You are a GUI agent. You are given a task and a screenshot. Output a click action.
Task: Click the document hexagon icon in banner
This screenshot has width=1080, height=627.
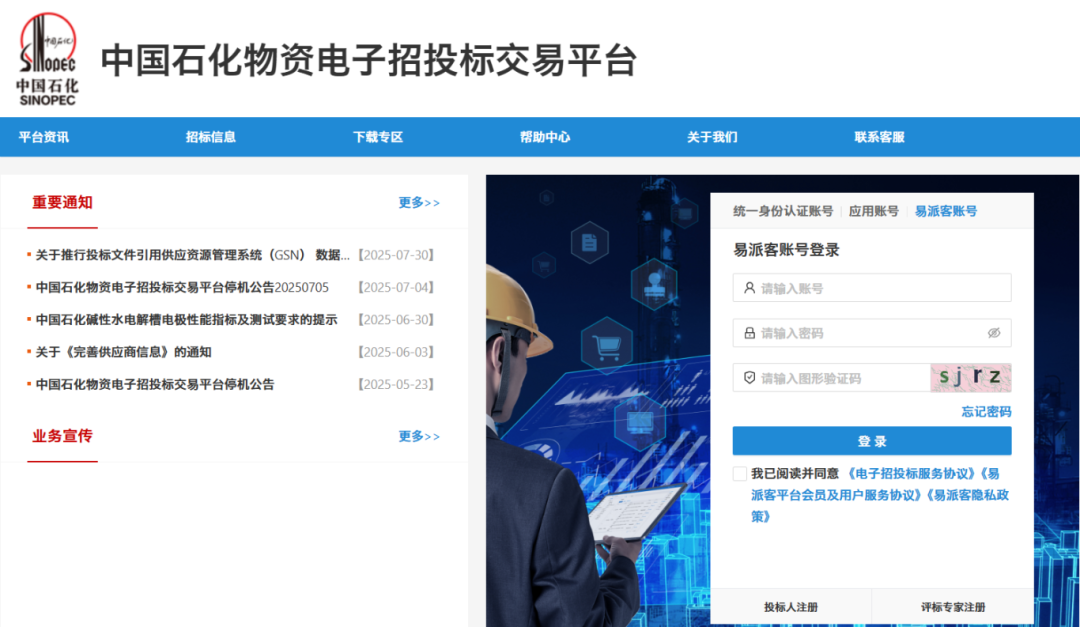(x=590, y=243)
